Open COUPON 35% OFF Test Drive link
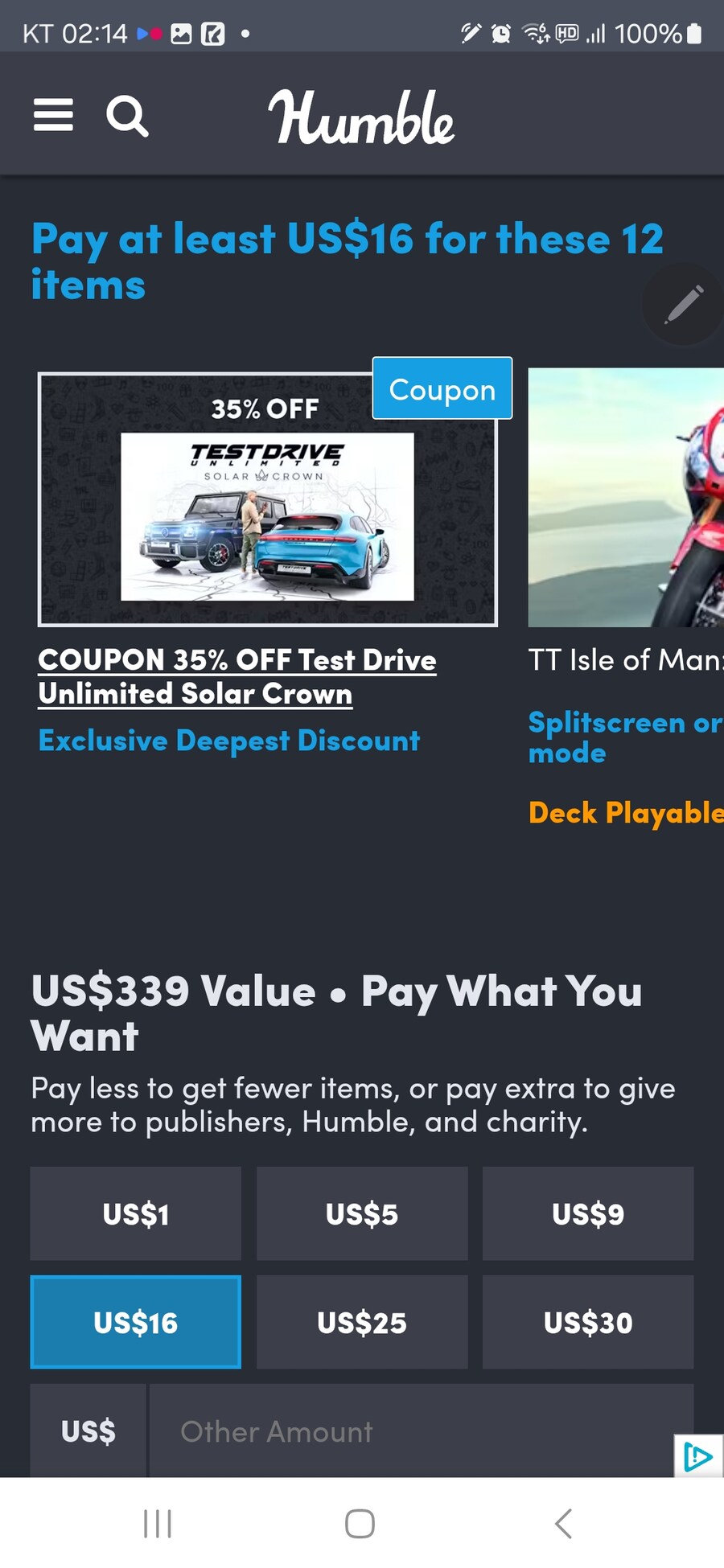 (237, 677)
